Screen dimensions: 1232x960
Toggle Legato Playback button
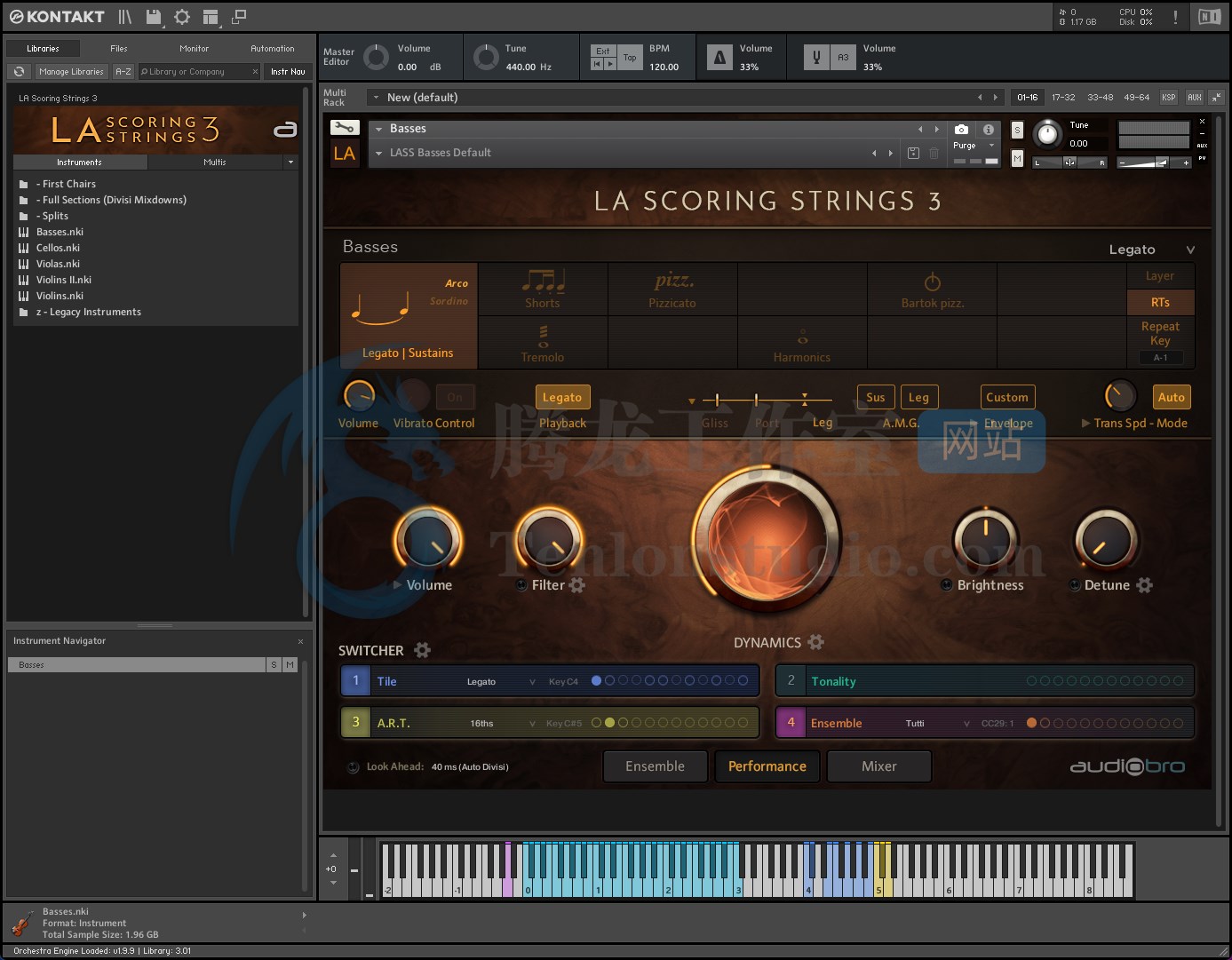[562, 397]
